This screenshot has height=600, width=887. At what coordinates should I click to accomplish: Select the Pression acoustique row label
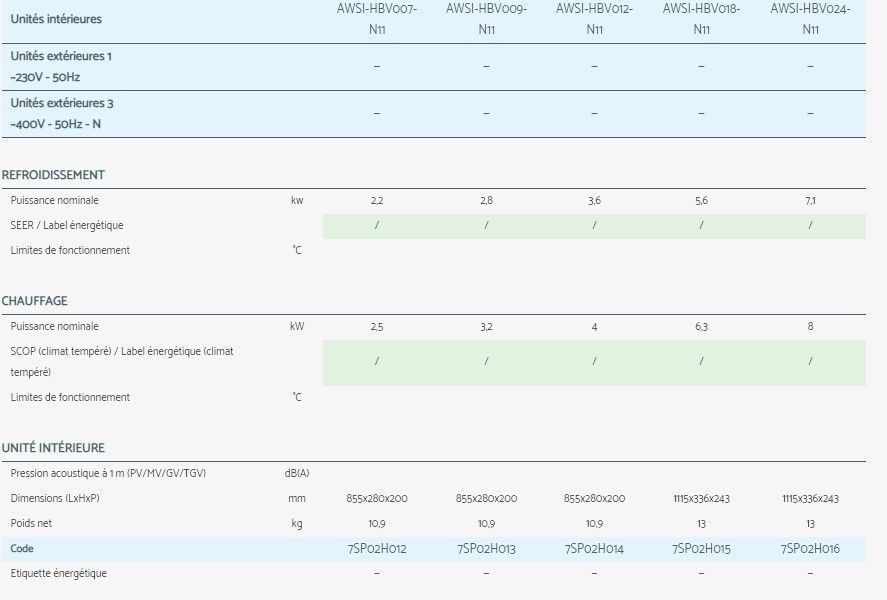109,473
